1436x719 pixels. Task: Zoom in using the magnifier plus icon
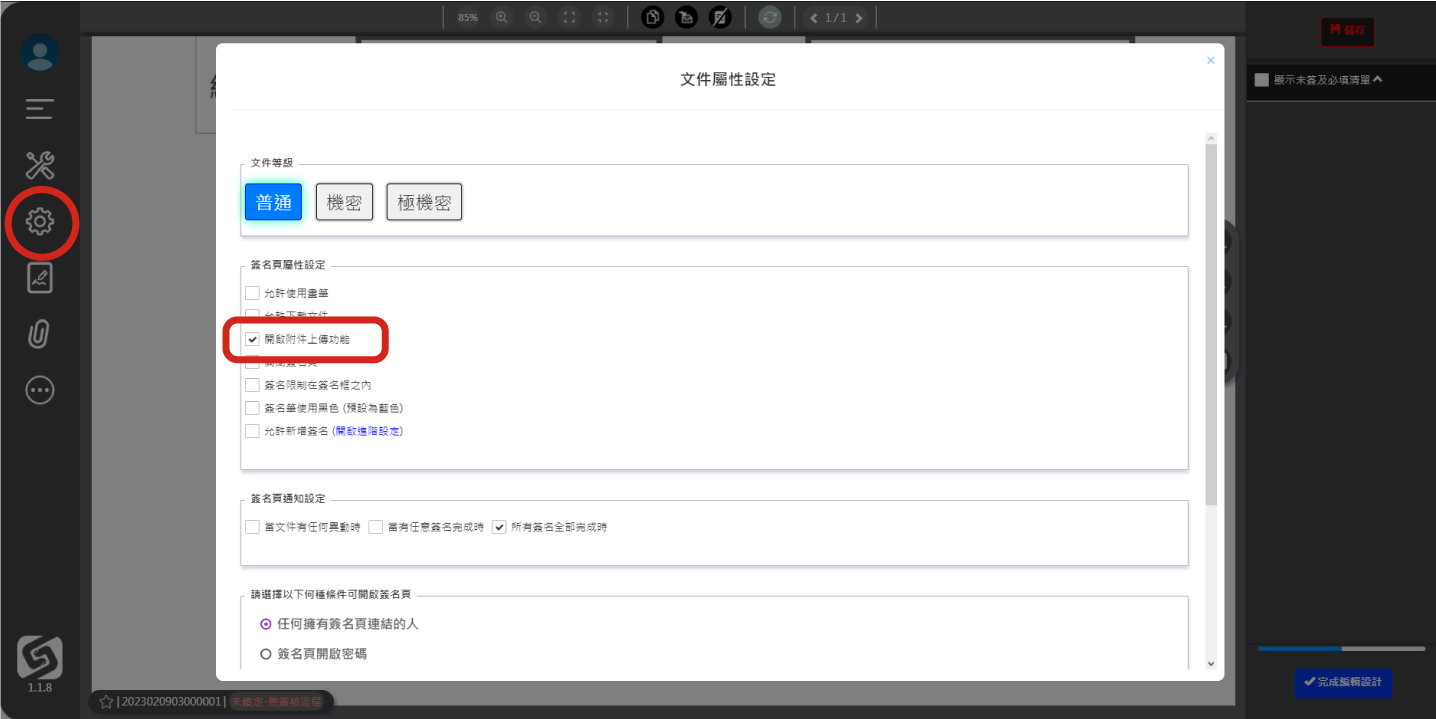[502, 17]
